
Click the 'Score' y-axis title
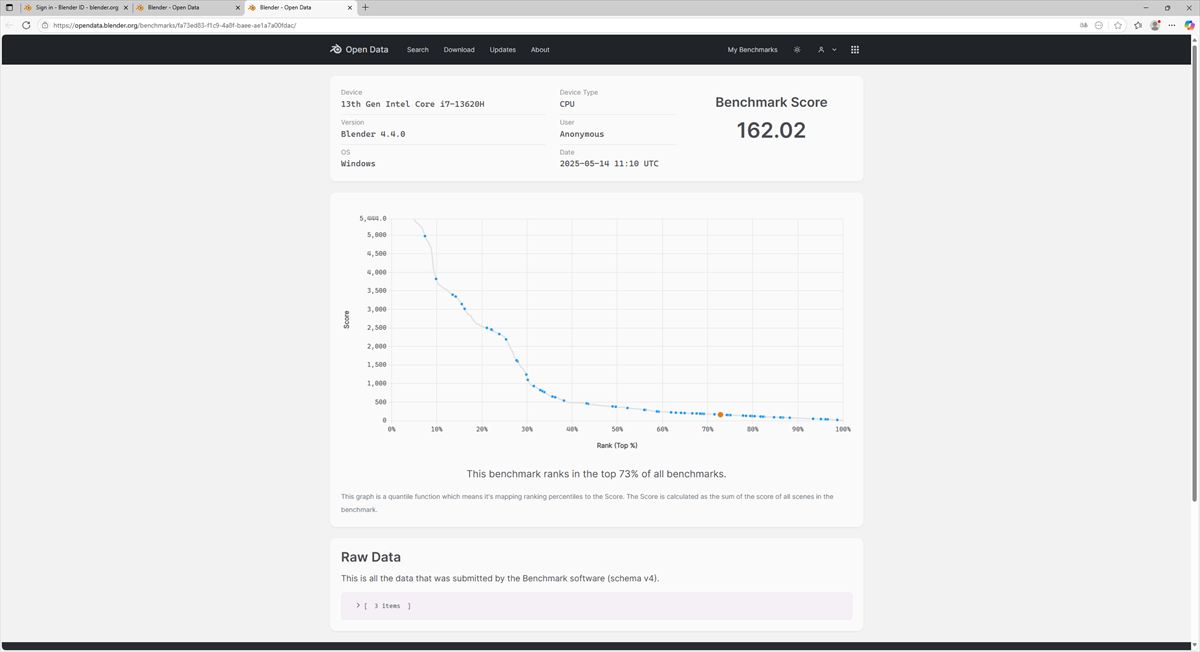click(347, 319)
